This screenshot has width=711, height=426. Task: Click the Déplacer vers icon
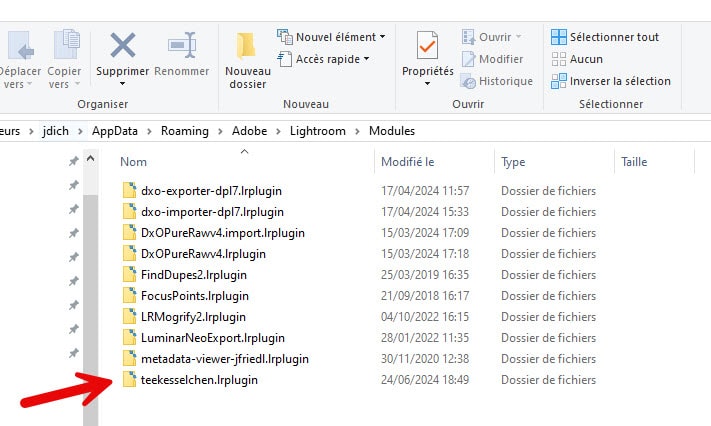tap(20, 45)
